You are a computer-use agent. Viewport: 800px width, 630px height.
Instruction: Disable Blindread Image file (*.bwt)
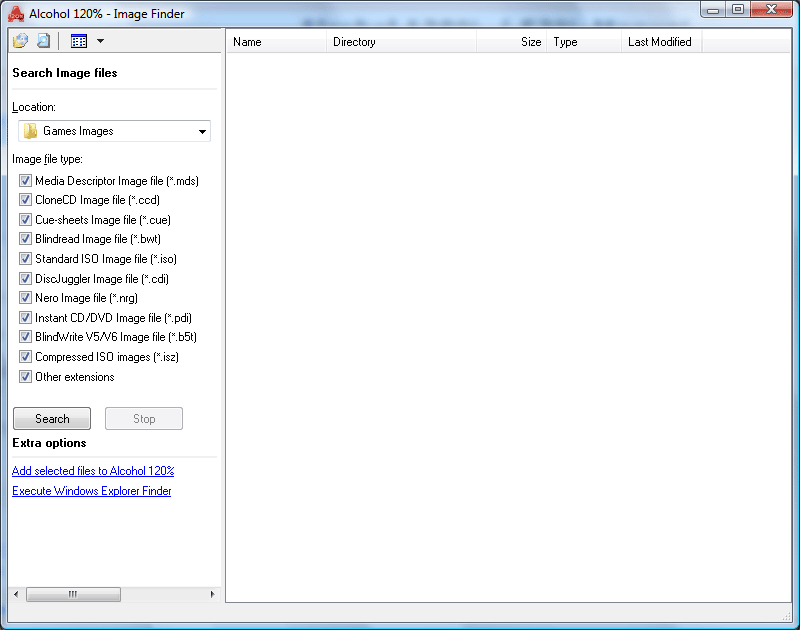pyautogui.click(x=25, y=239)
